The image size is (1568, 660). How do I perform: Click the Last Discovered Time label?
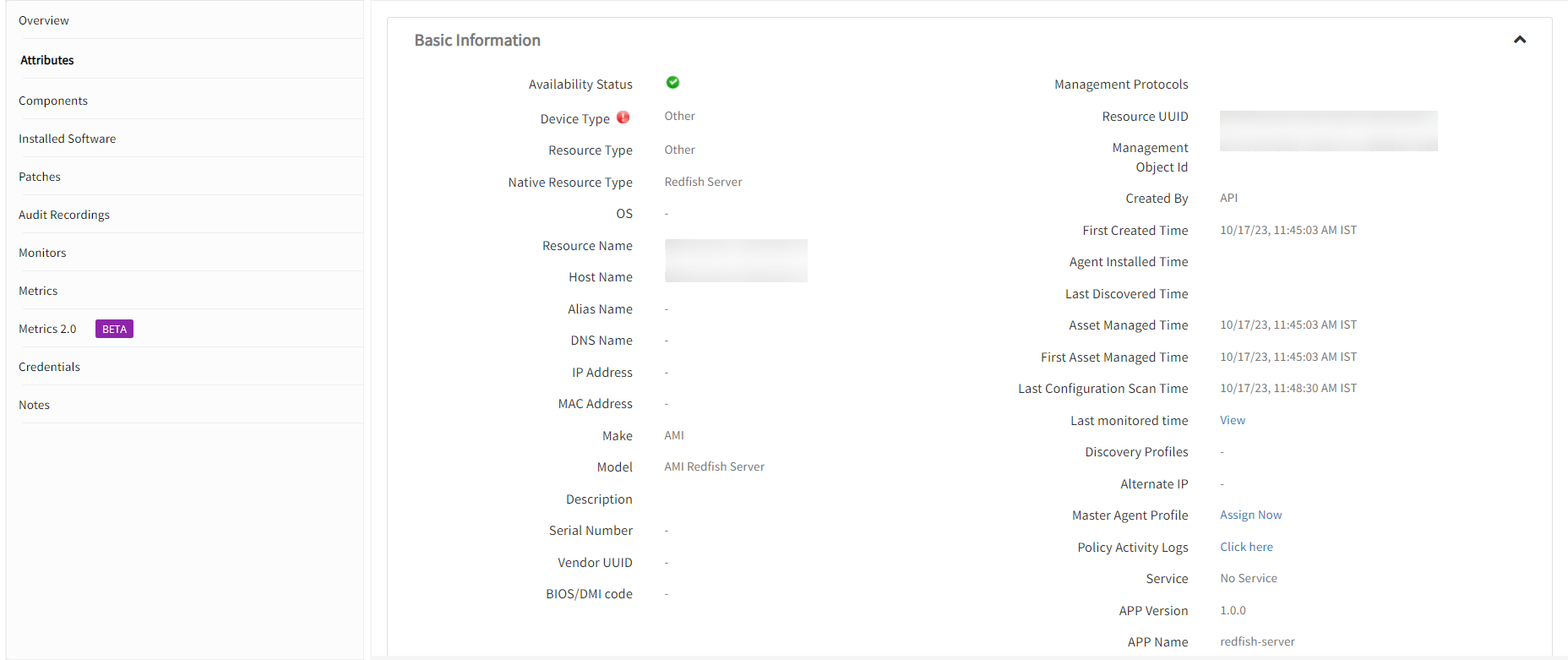click(x=1126, y=294)
